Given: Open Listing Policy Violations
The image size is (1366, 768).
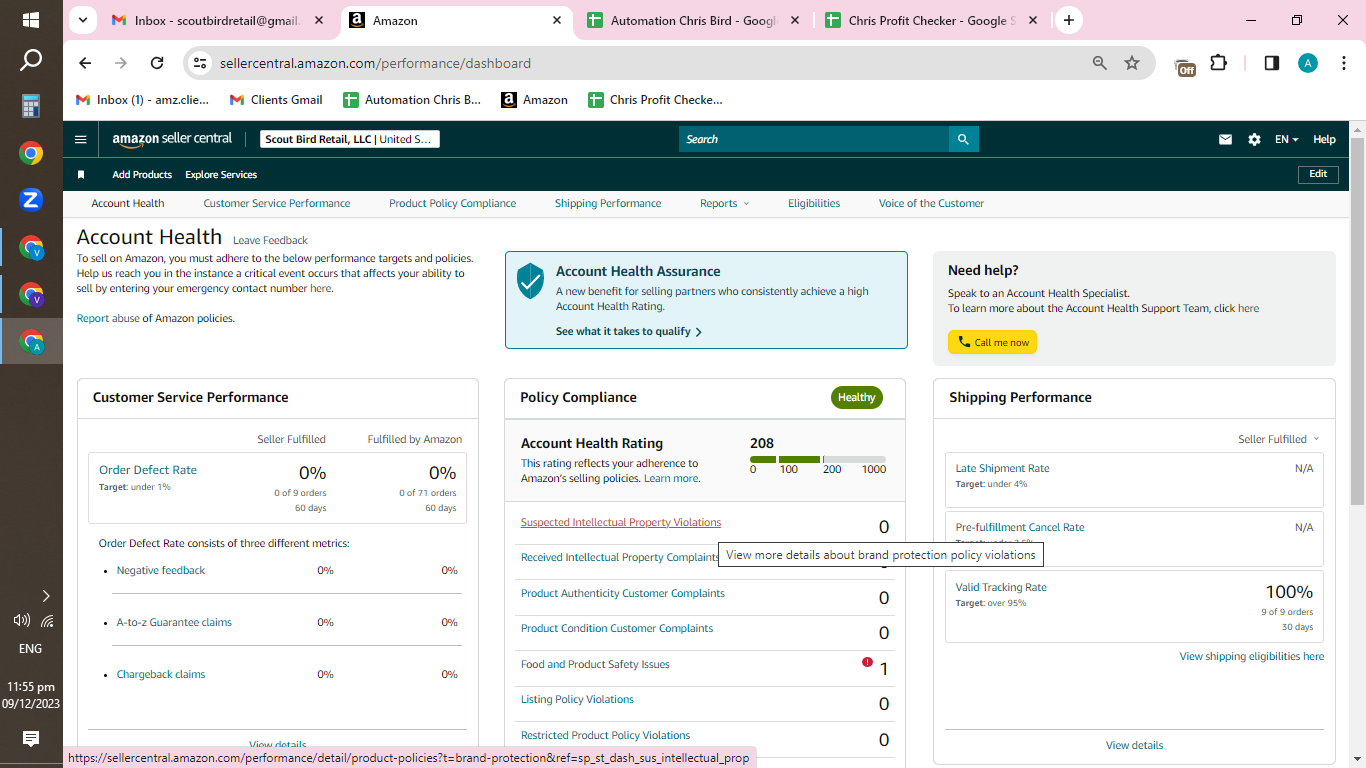Looking at the screenshot, I should [577, 699].
